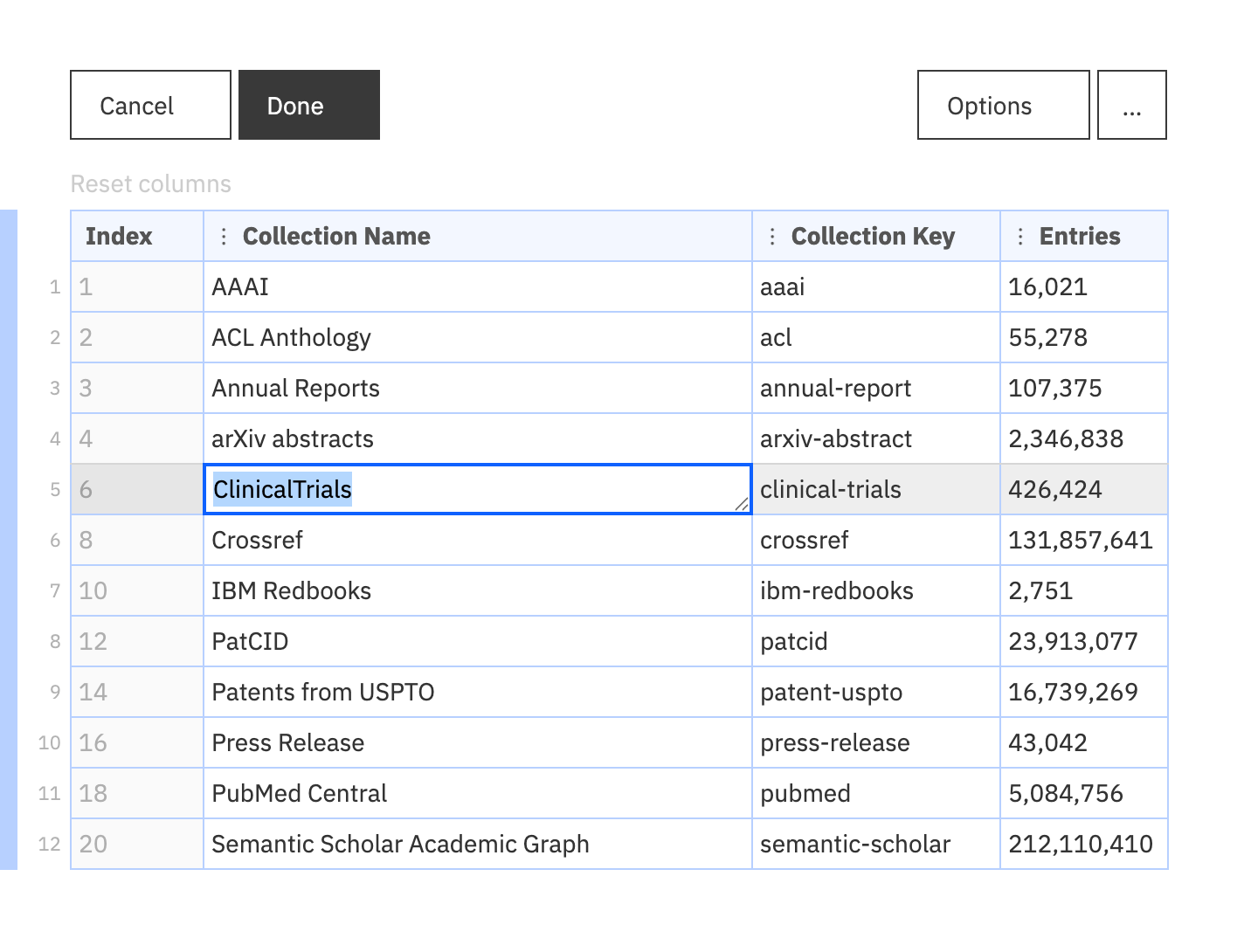Select the 23,913,077 entries cell
The width and height of the screenshot is (1244, 952).
tap(1084, 641)
